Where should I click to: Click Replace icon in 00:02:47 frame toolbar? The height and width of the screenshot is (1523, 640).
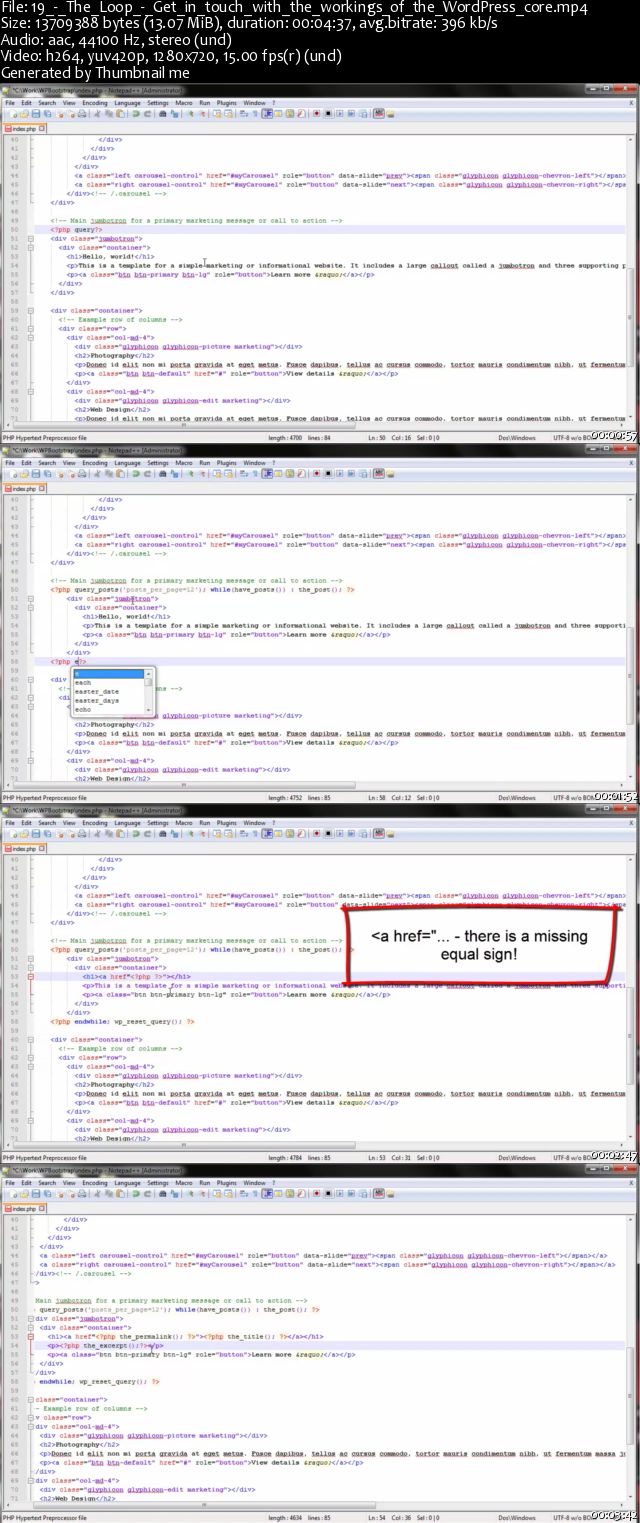coord(174,835)
